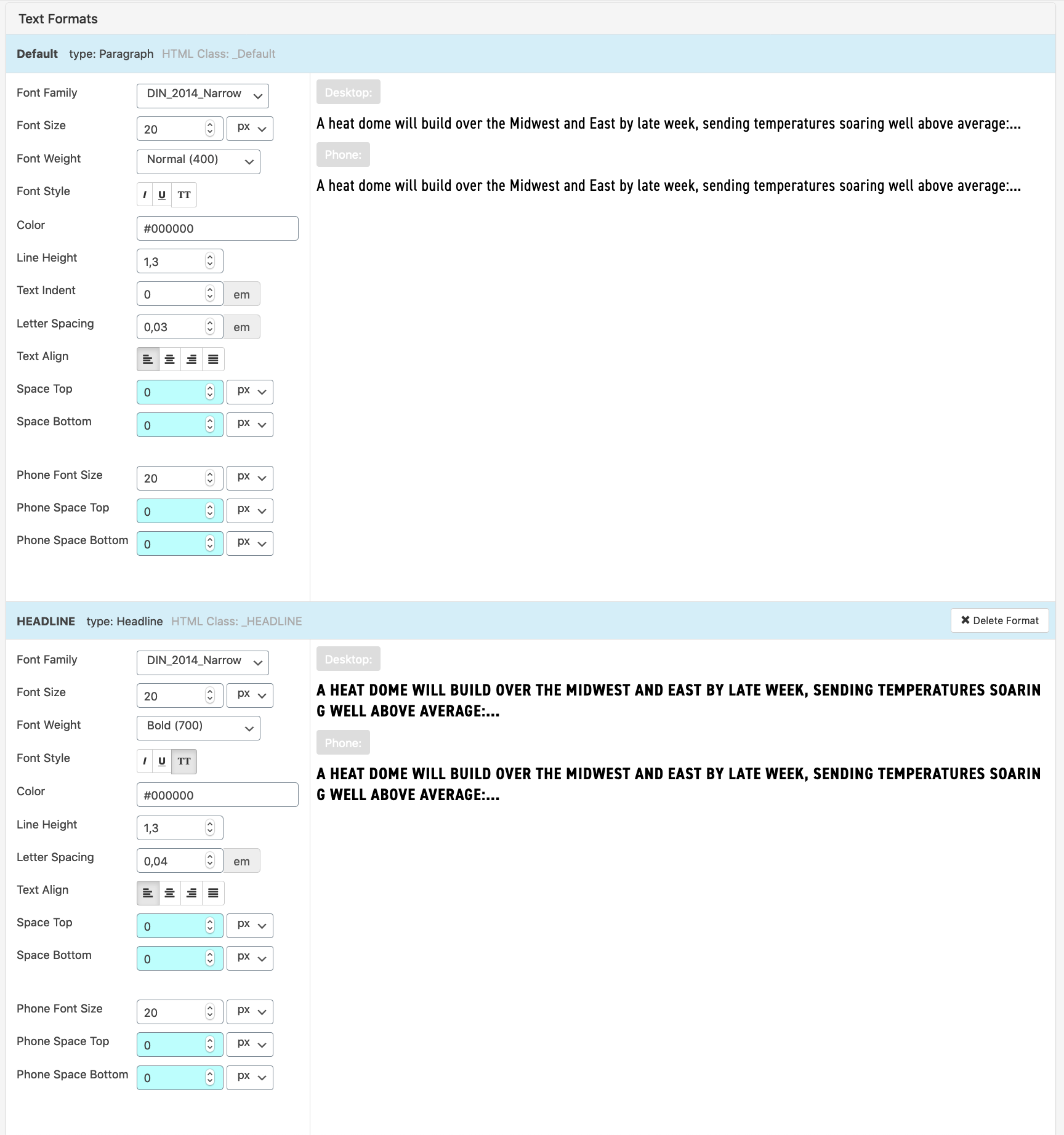Open Font Weight dropdown showing Bold (700)

[198, 728]
